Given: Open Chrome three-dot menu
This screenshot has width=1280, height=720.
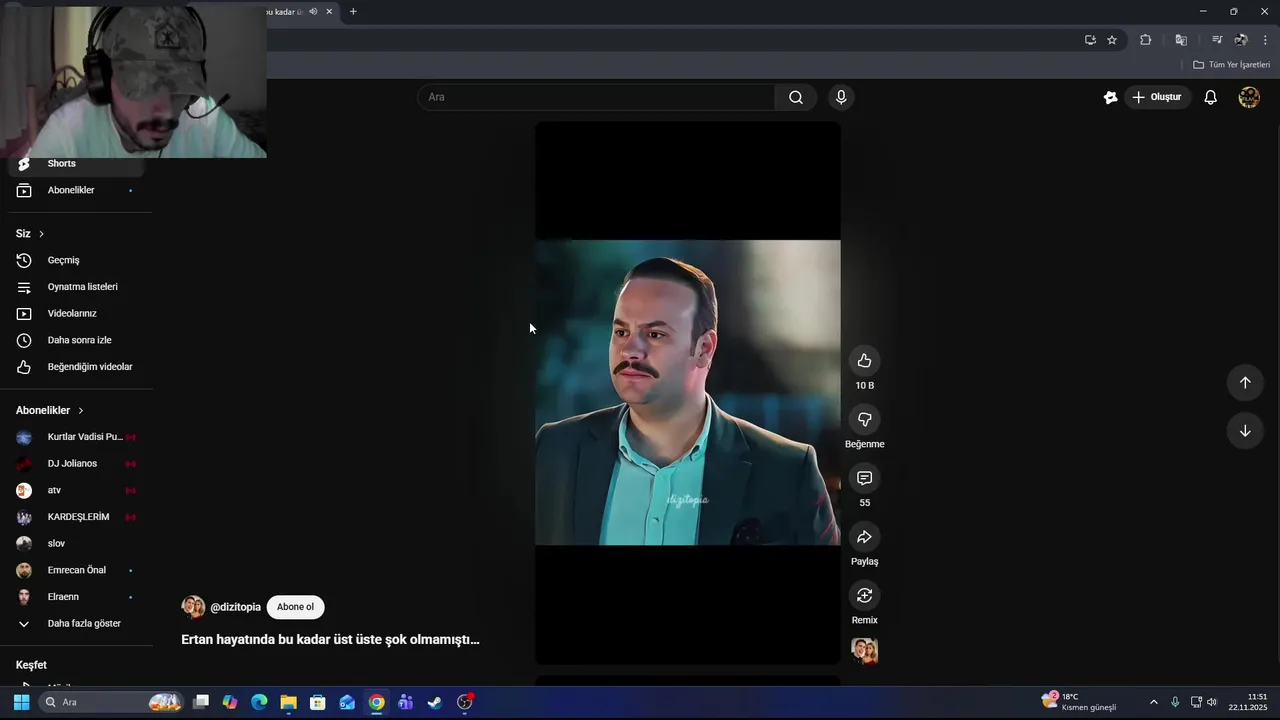Looking at the screenshot, I should (x=1265, y=40).
